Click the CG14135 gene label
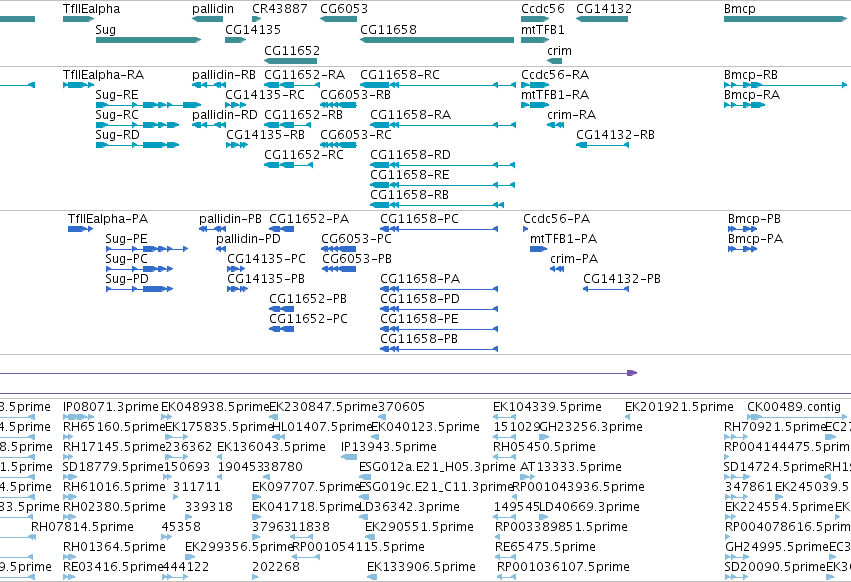 (253, 29)
